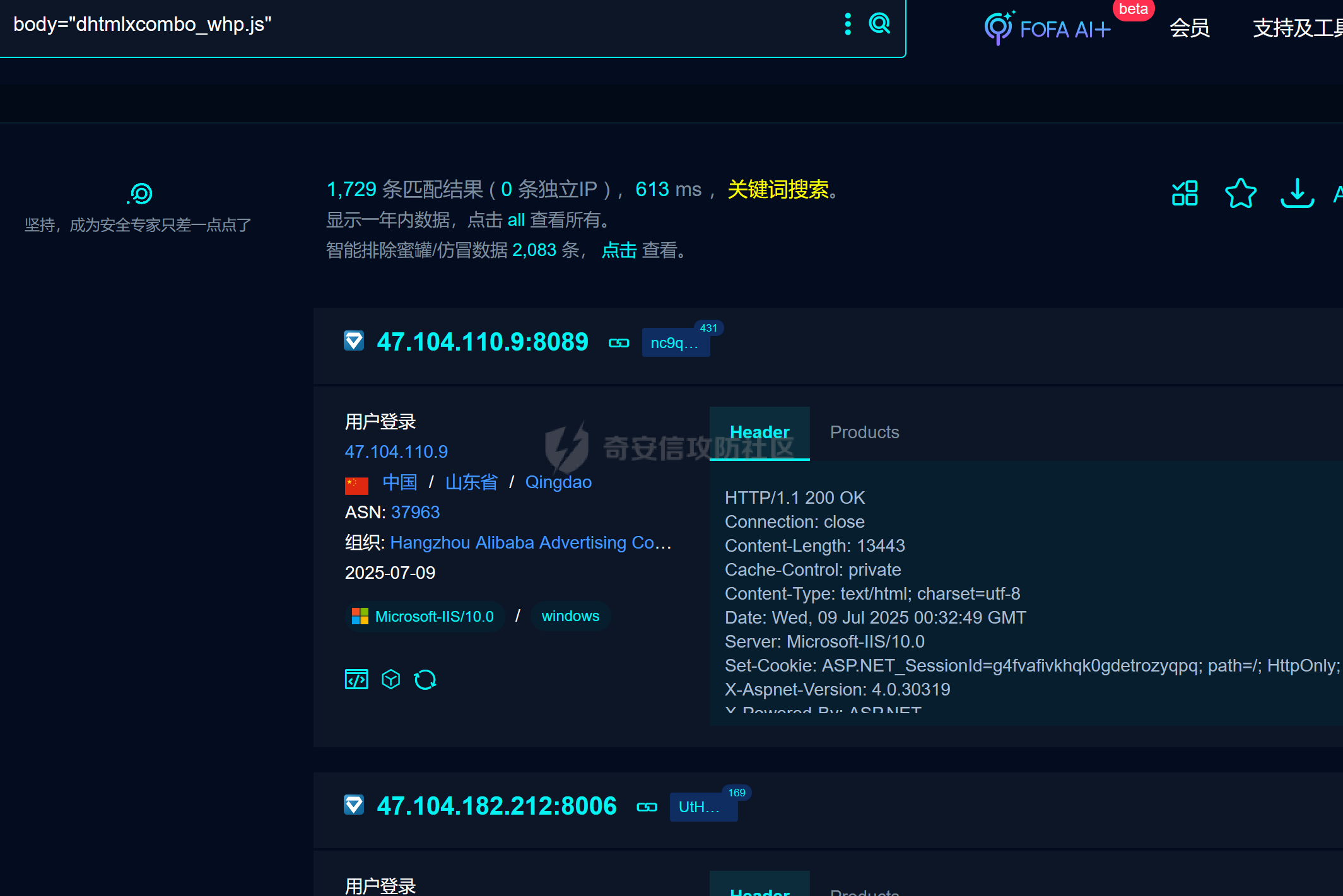This screenshot has width=1343, height=896.
Task: Click shield icon beside 47.104.182.212:8006
Action: [354, 805]
